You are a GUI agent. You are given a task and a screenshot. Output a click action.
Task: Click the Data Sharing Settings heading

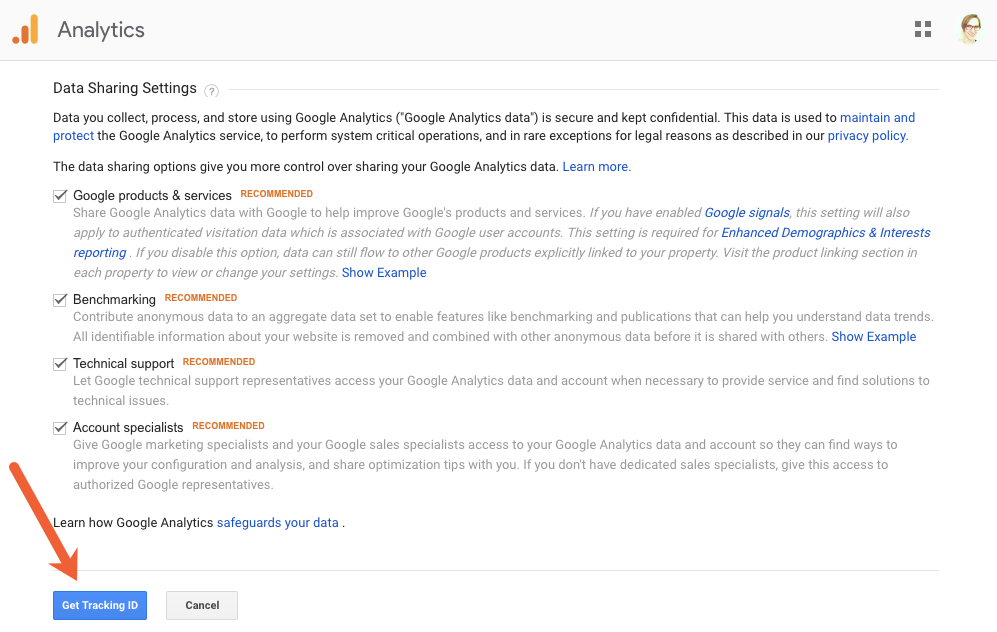125,89
